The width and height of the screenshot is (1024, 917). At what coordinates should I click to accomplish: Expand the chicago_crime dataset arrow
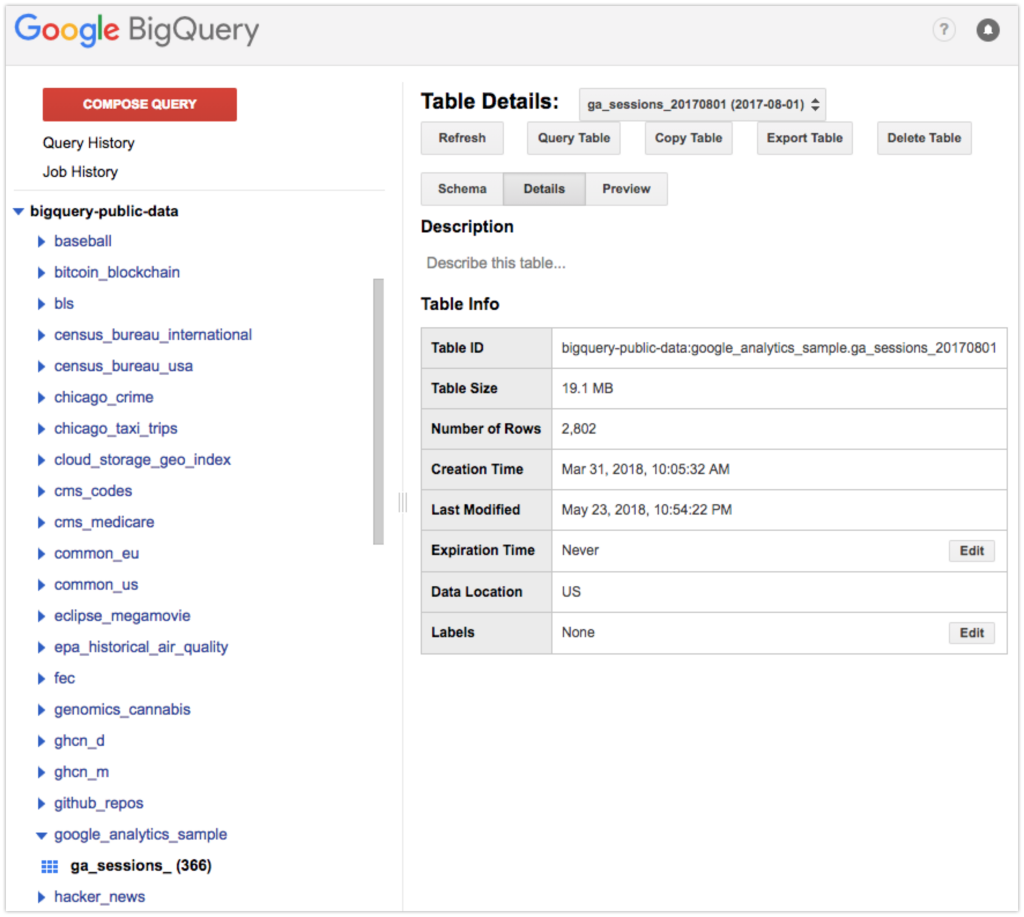click(x=41, y=398)
